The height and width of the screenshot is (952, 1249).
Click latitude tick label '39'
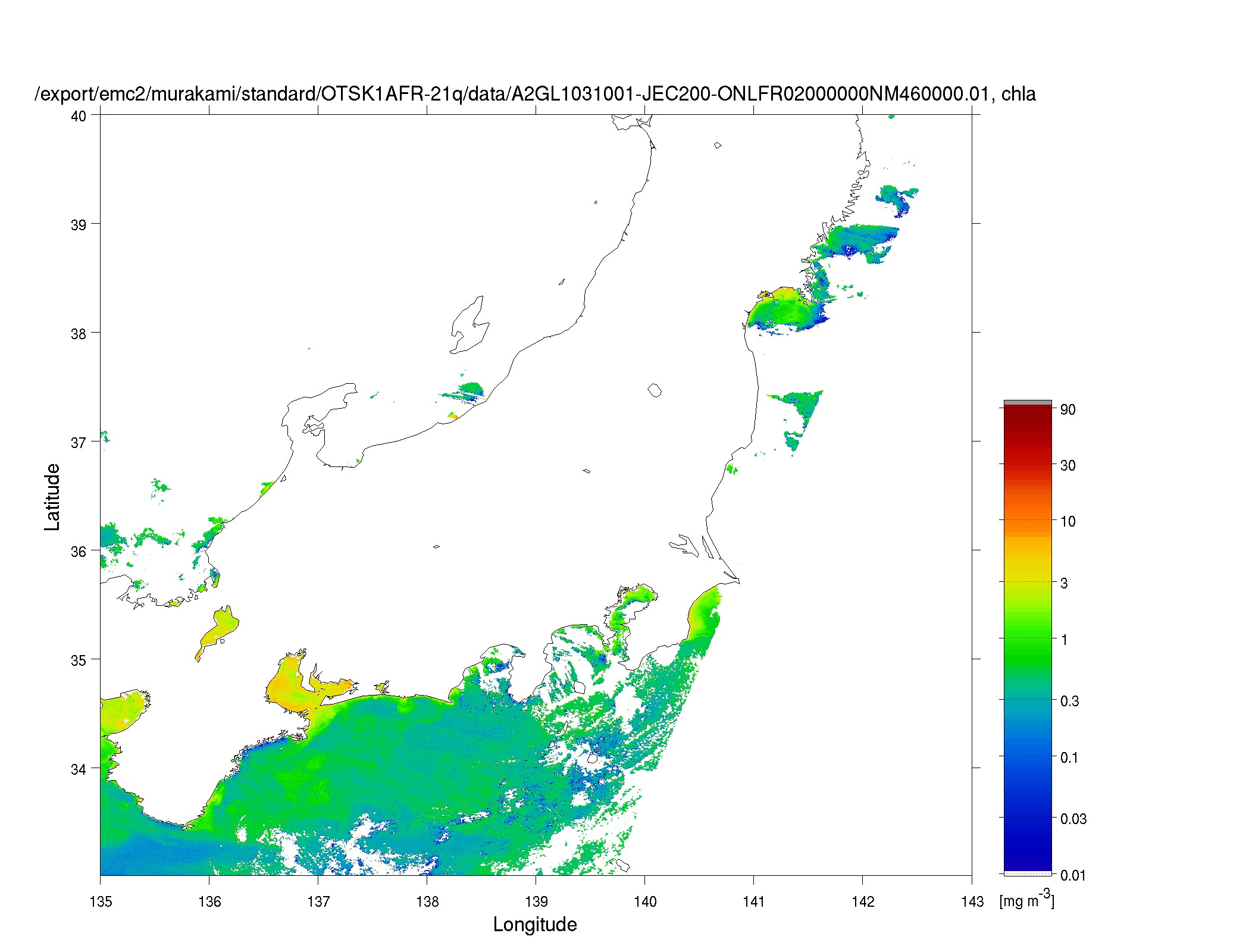(79, 225)
